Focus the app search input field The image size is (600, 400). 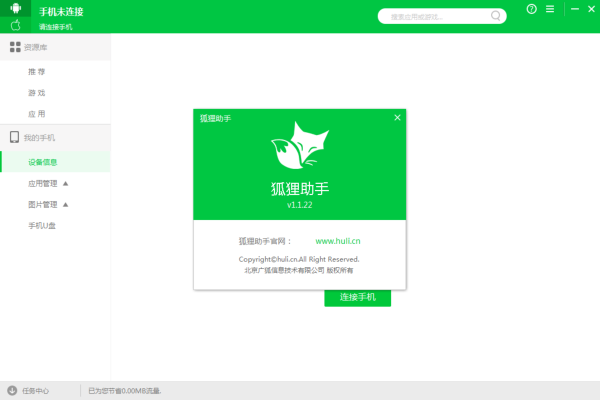tap(442, 16)
